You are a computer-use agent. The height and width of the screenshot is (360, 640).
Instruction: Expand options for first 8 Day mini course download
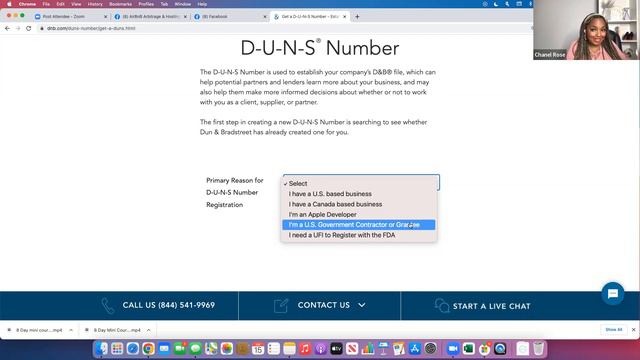[71, 330]
